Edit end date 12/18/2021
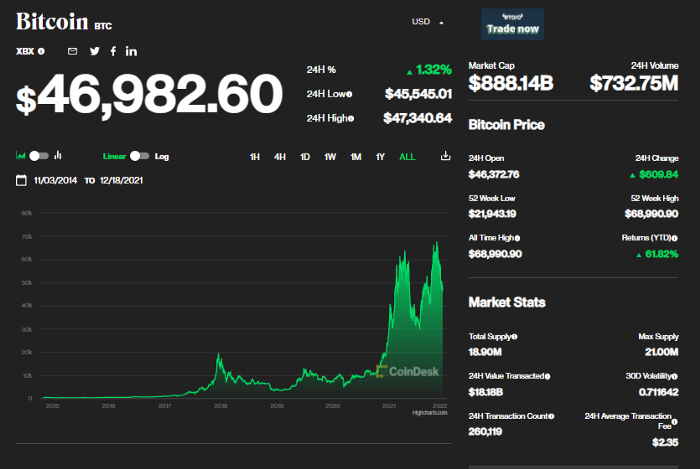 121,180
